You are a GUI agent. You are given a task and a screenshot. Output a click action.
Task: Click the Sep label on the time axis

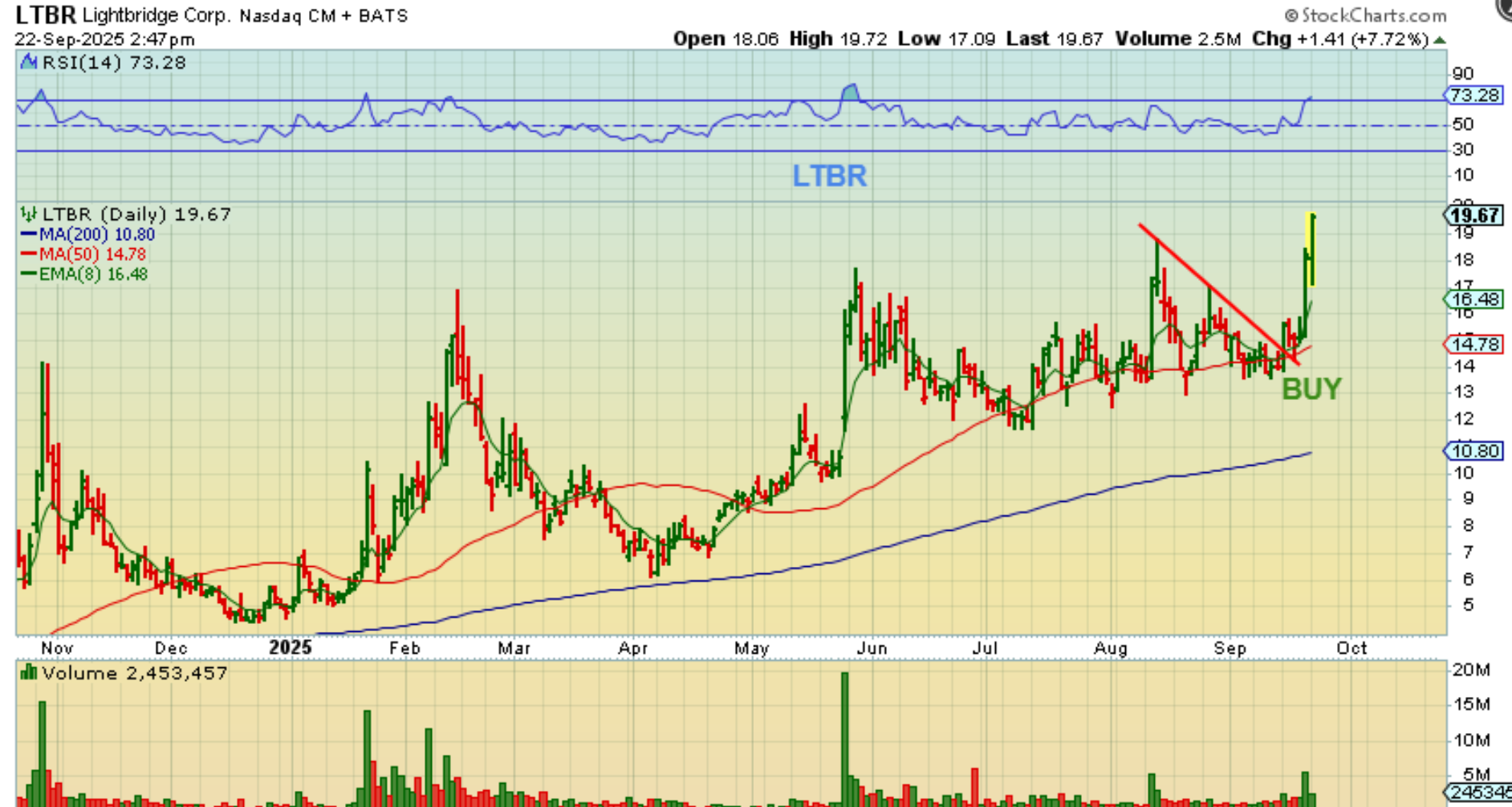coord(1230,648)
